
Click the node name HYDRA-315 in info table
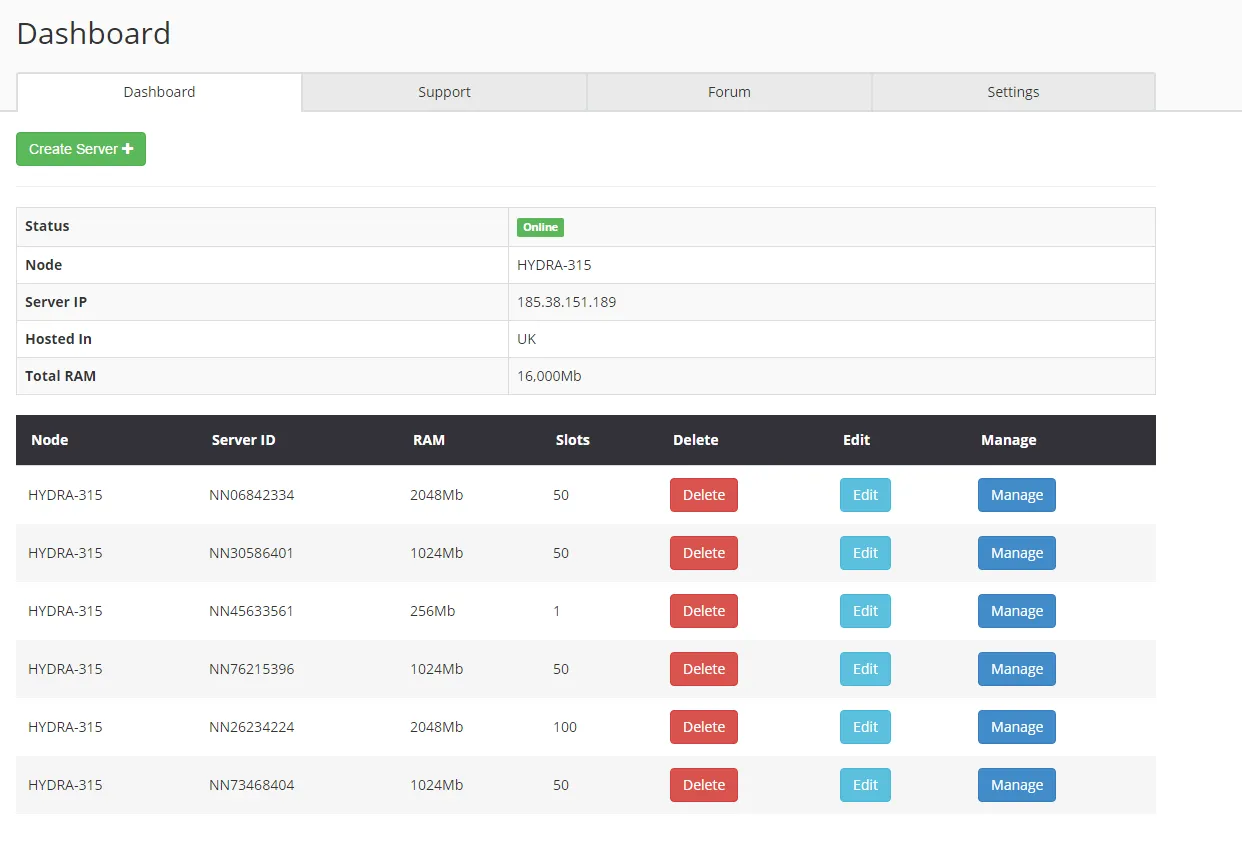554,265
